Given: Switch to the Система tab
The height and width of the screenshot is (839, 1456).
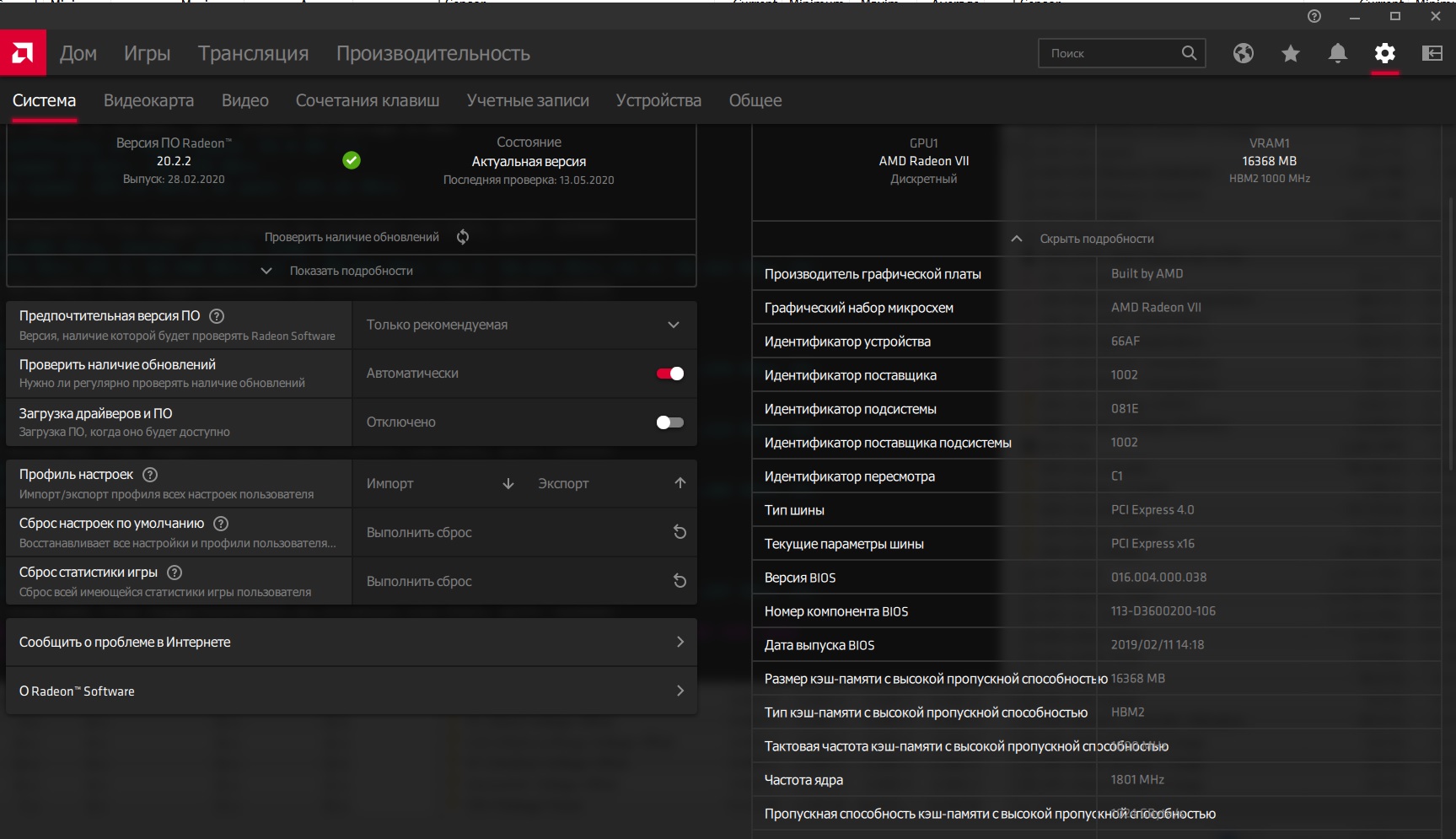Looking at the screenshot, I should point(44,100).
